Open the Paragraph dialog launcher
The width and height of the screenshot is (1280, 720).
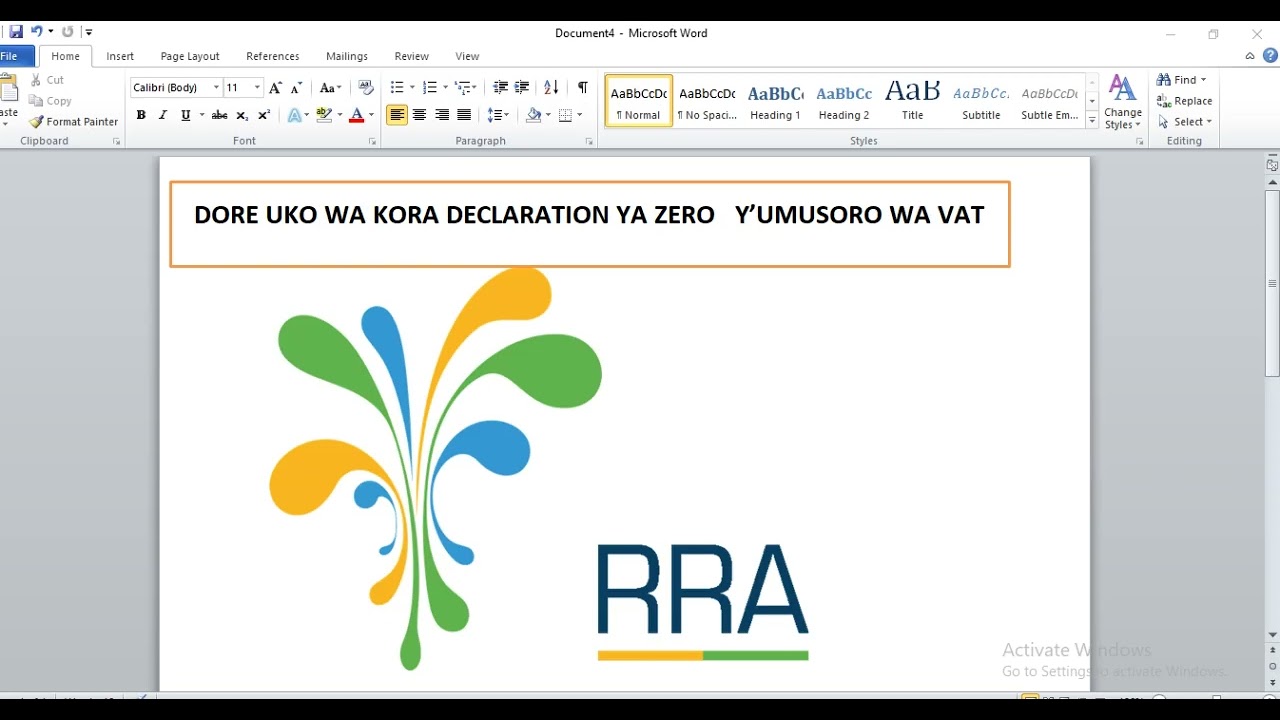589,142
